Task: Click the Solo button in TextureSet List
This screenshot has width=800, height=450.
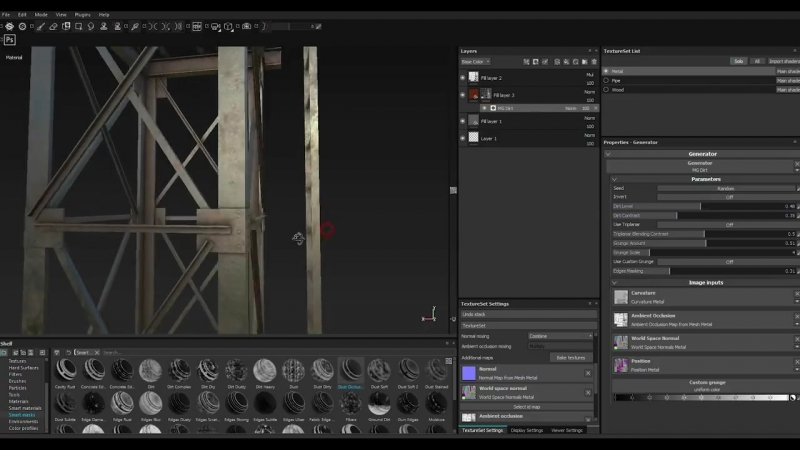Action: pos(738,61)
